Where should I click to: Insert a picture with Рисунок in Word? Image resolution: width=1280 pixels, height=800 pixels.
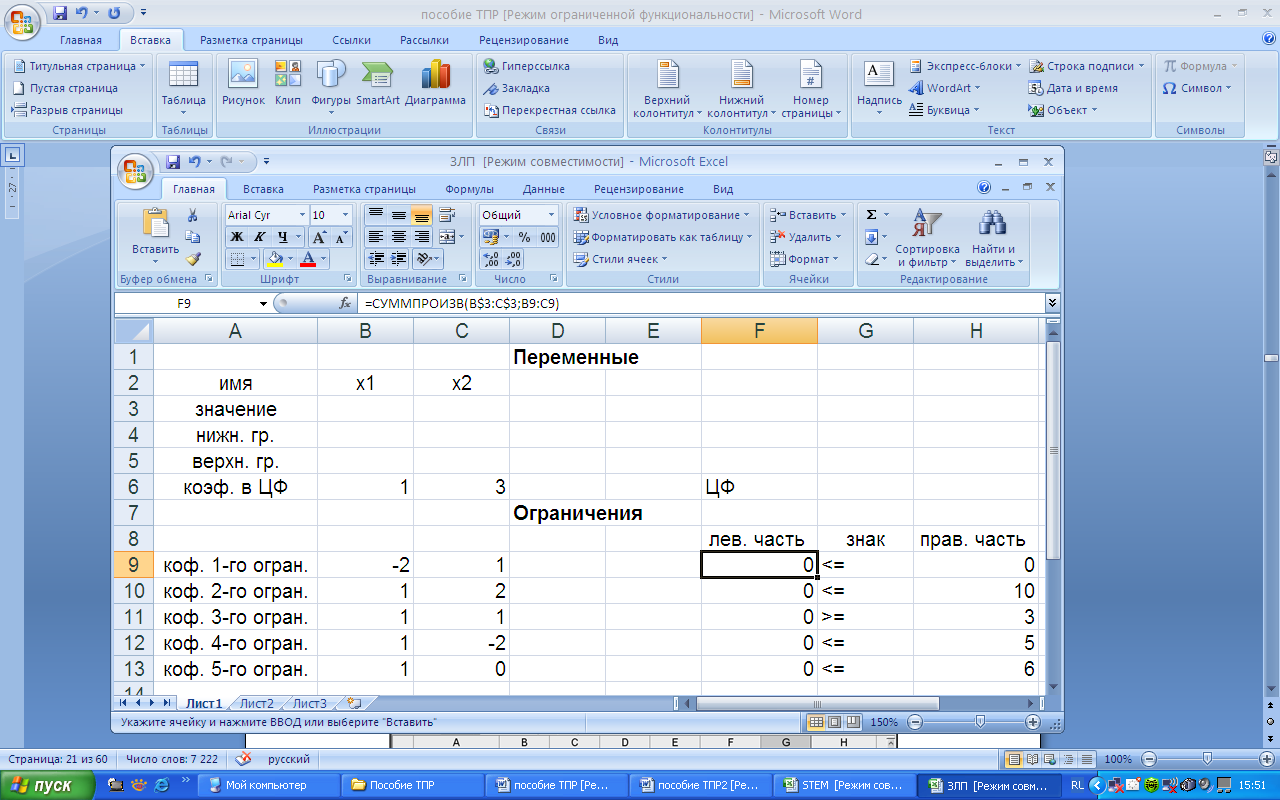[243, 83]
